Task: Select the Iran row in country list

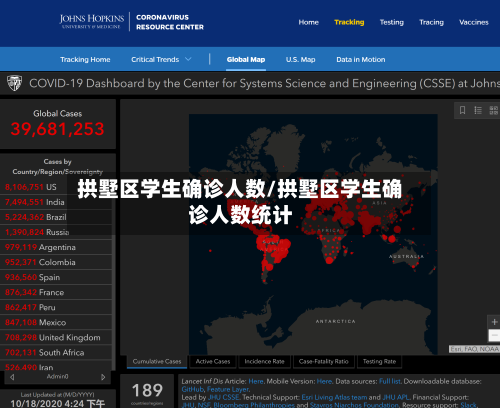Action: point(56,366)
